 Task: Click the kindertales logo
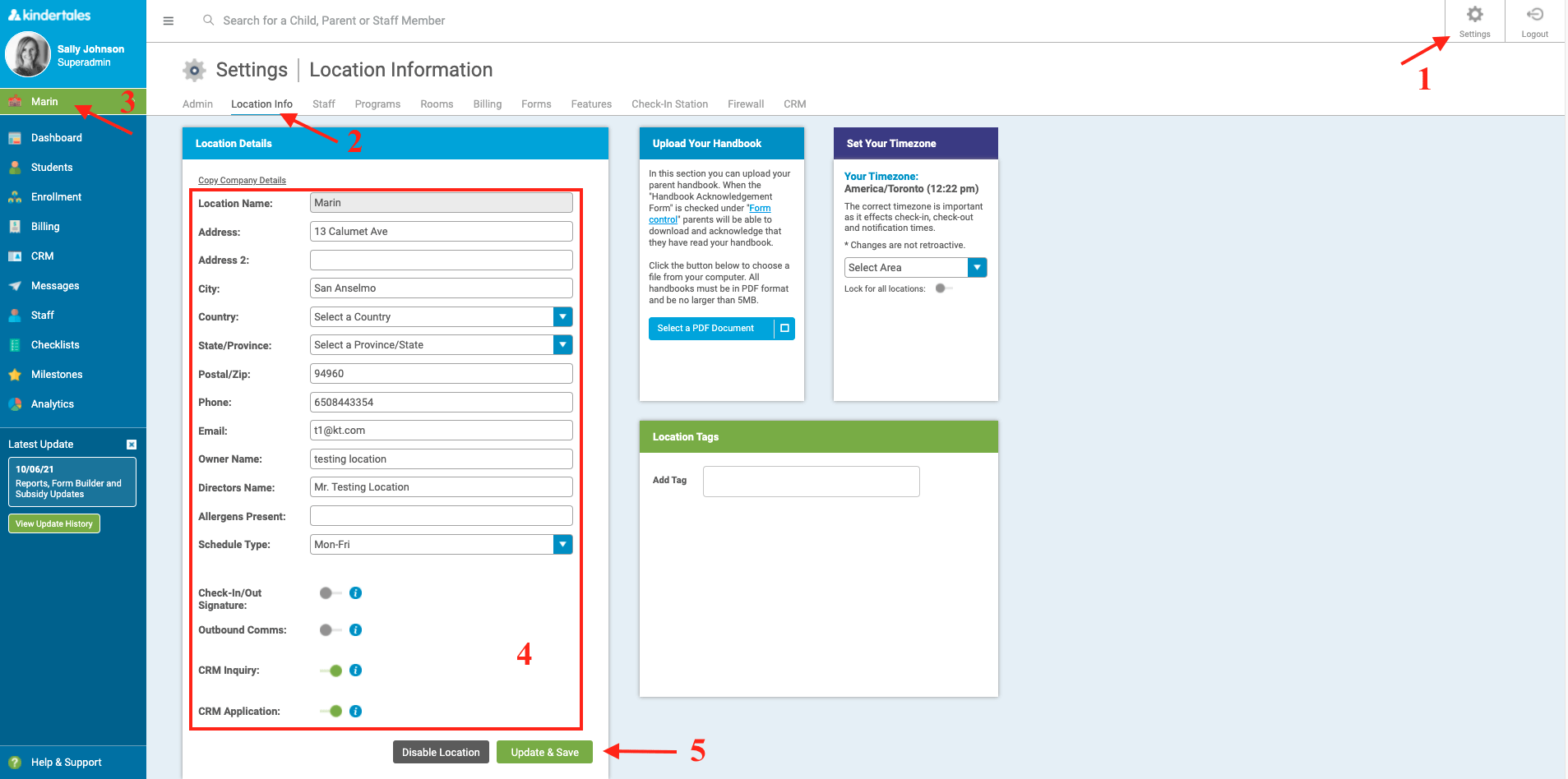49,15
